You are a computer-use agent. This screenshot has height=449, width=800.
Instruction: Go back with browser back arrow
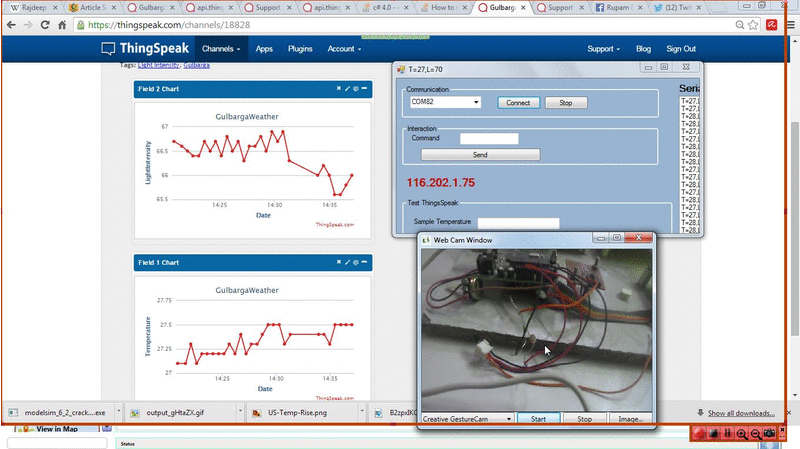click(x=11, y=24)
